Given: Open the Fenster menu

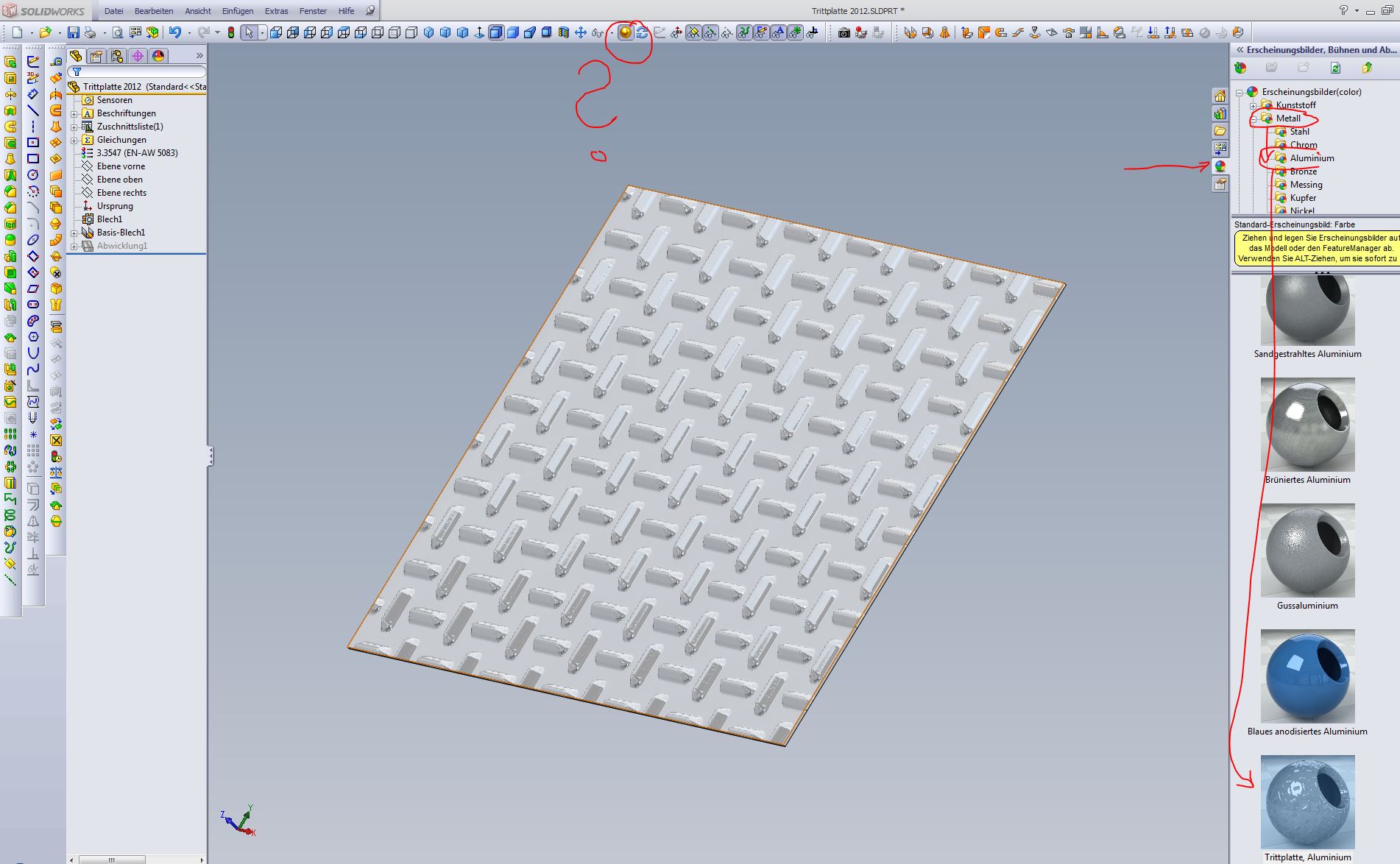Looking at the screenshot, I should click(313, 11).
